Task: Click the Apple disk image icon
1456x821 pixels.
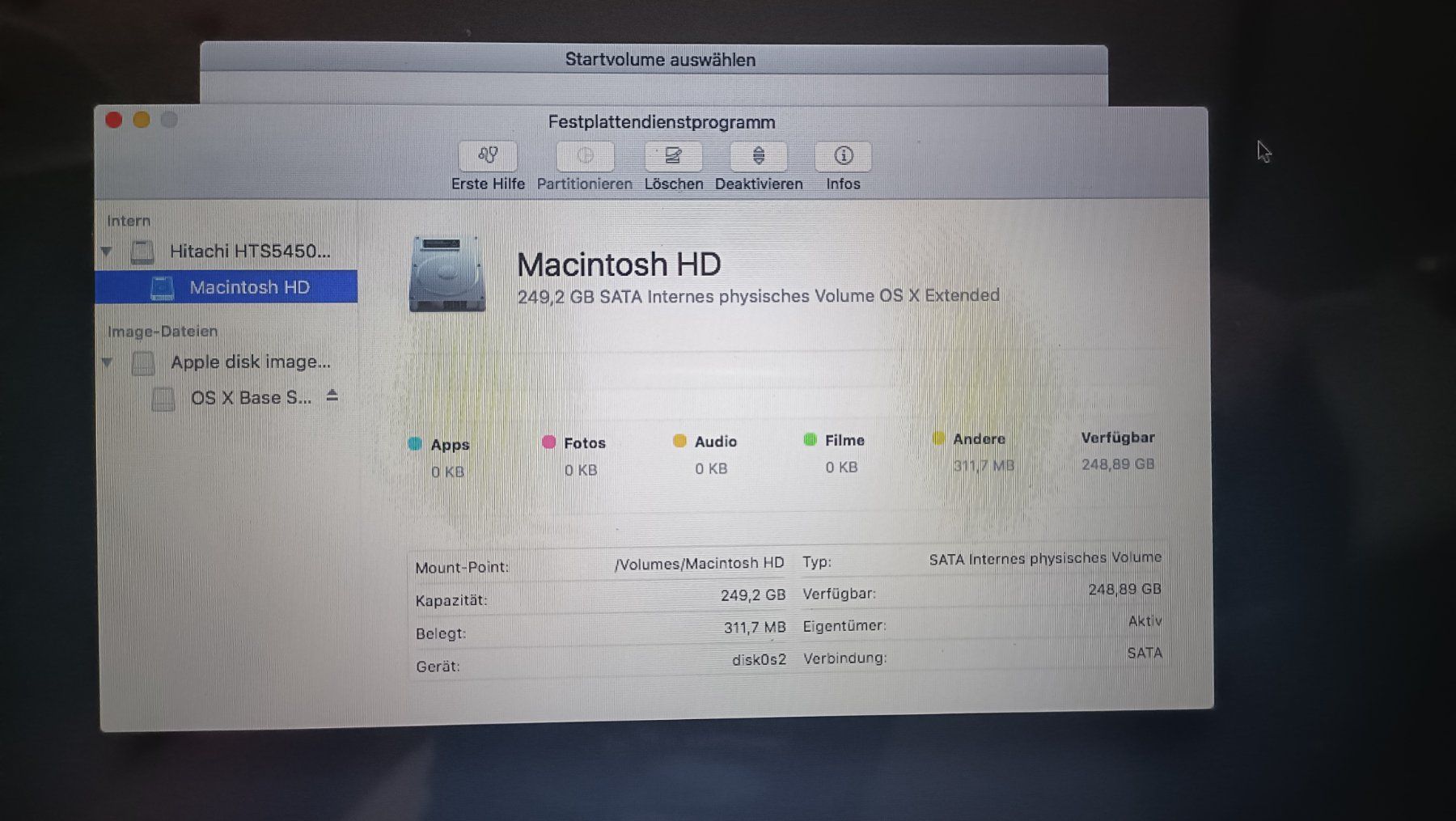Action: [x=143, y=363]
